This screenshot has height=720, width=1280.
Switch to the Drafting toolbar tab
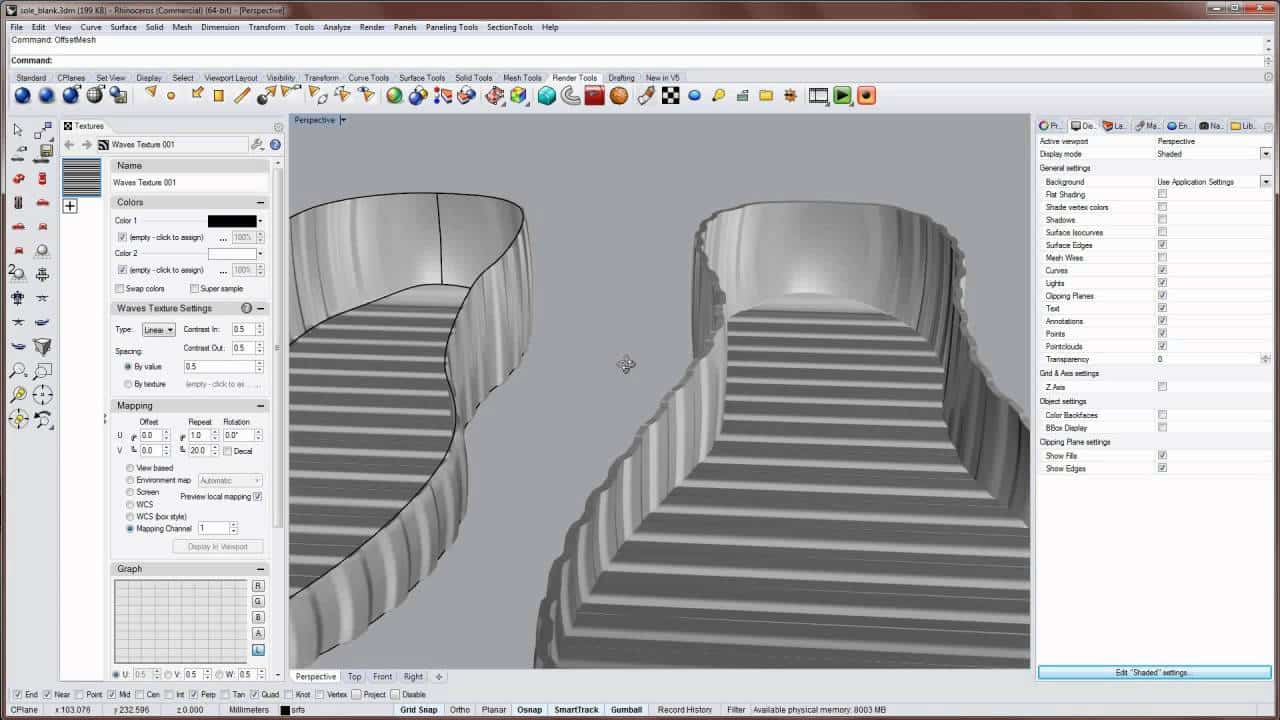(x=621, y=78)
